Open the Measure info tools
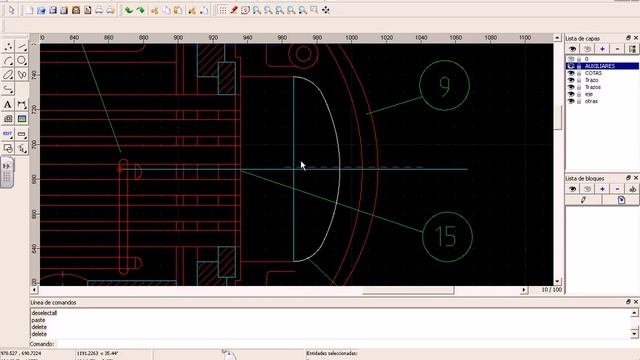The image size is (640, 360). (22, 134)
